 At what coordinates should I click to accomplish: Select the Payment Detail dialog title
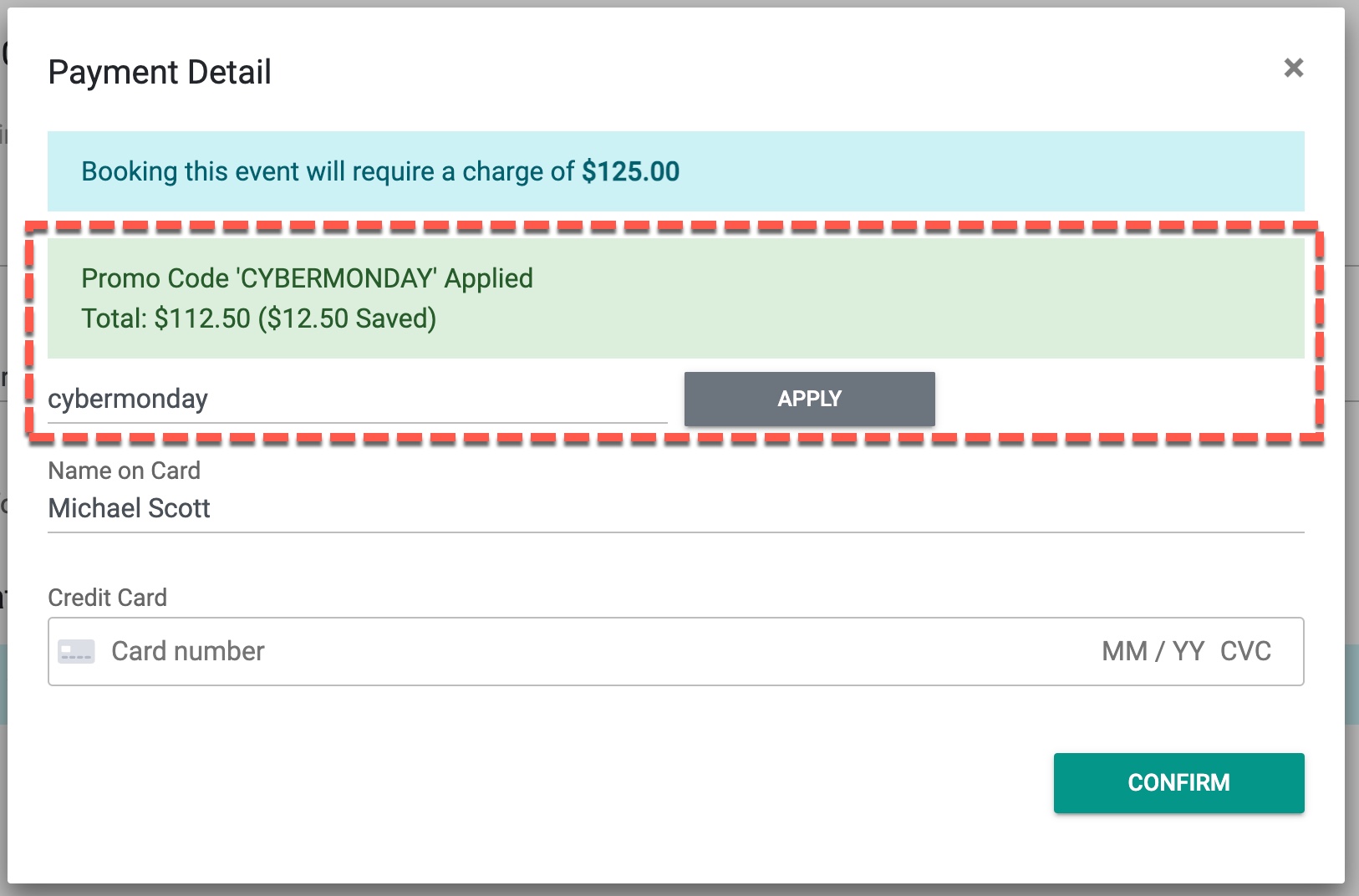pos(160,73)
